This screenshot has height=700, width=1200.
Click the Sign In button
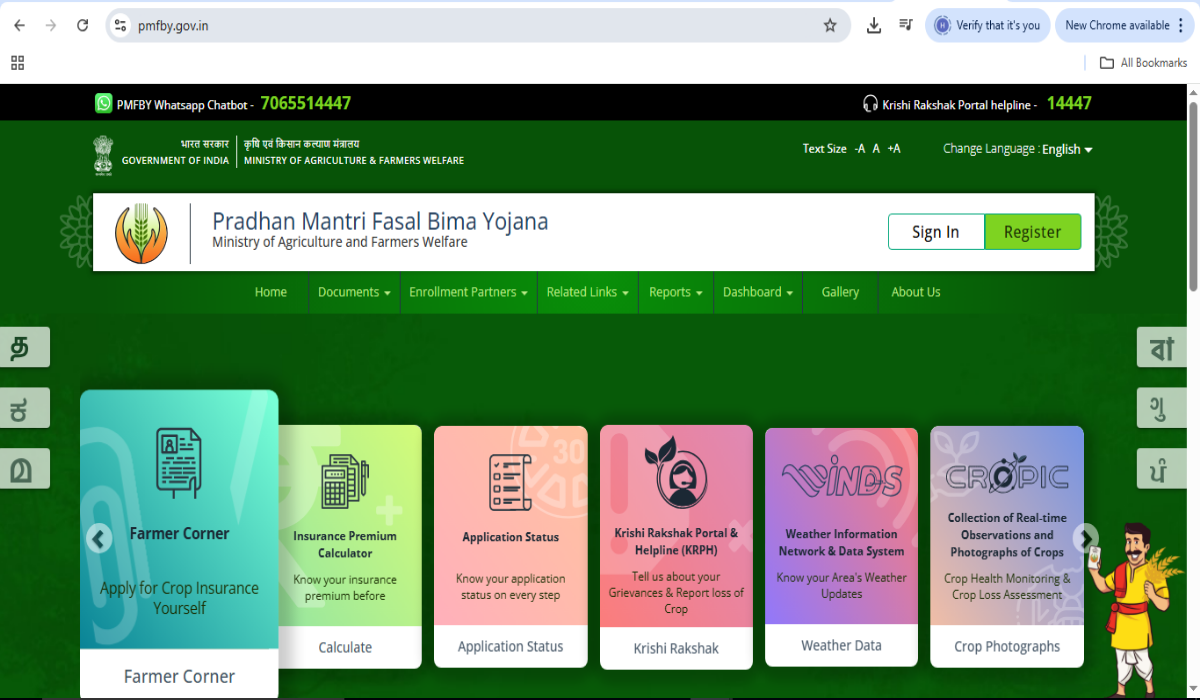pos(936,232)
